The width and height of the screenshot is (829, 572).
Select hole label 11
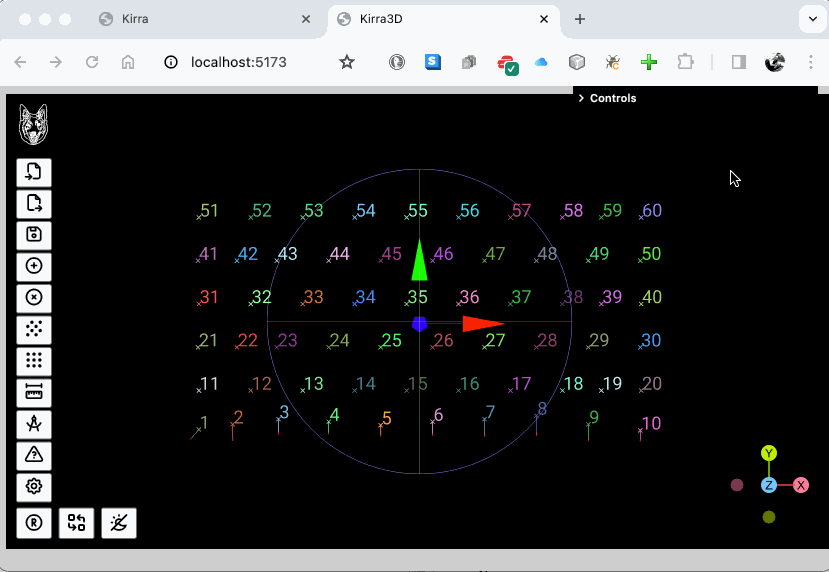210,384
